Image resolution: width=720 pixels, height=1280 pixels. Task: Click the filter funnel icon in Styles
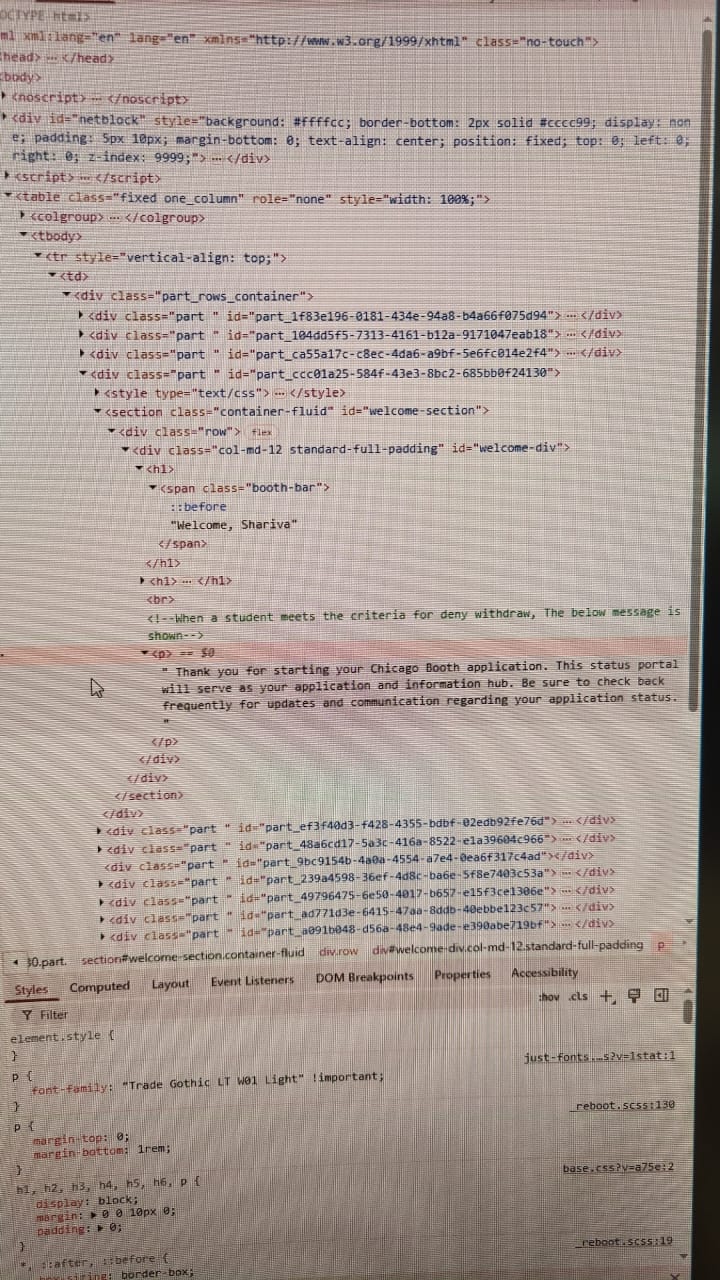27,1014
